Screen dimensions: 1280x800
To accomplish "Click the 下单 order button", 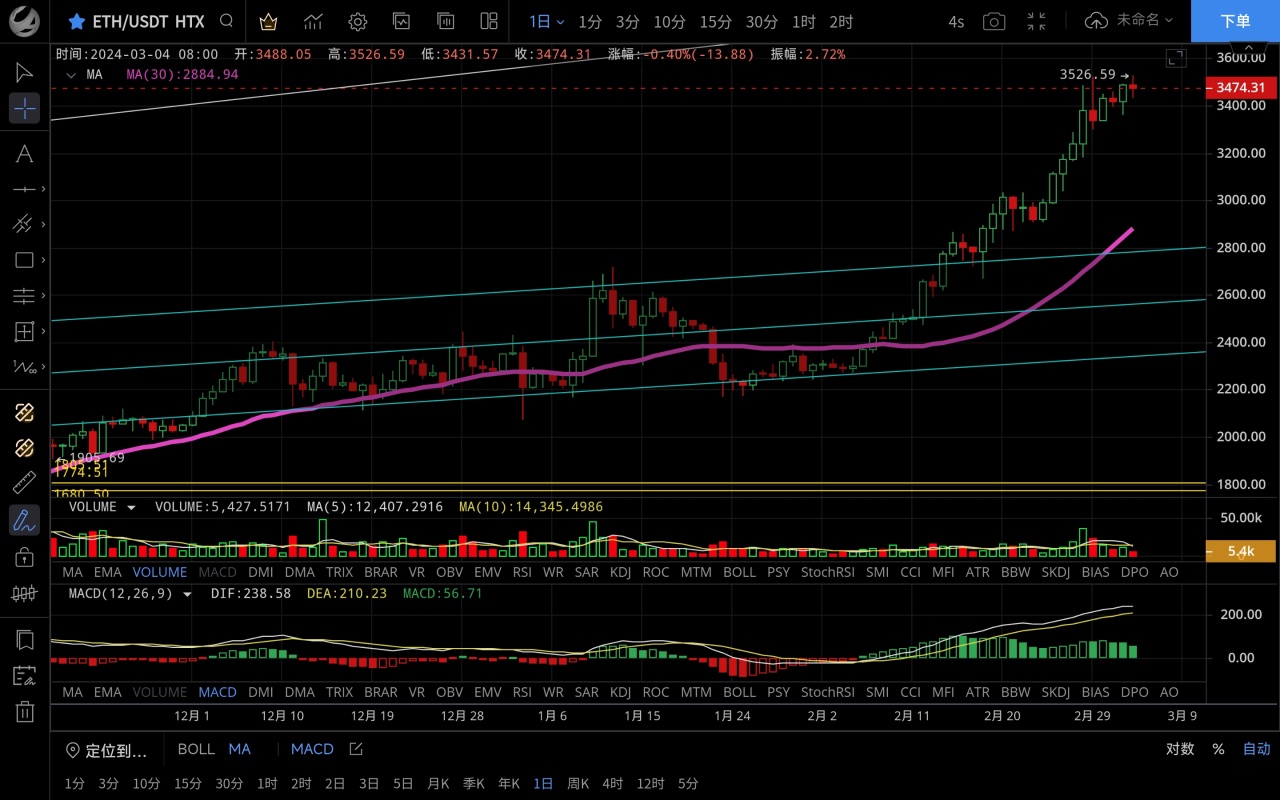I will pyautogui.click(x=1235, y=21).
